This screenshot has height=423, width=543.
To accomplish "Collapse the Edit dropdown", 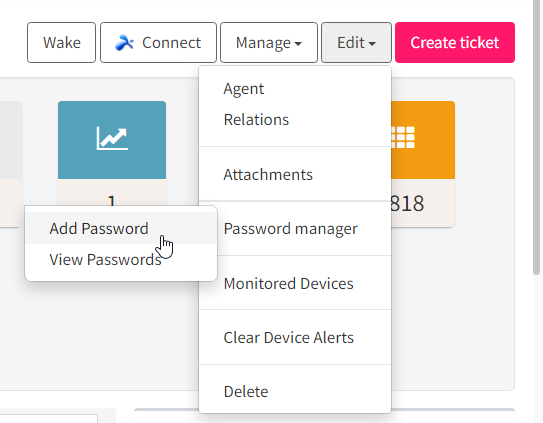I will point(356,43).
